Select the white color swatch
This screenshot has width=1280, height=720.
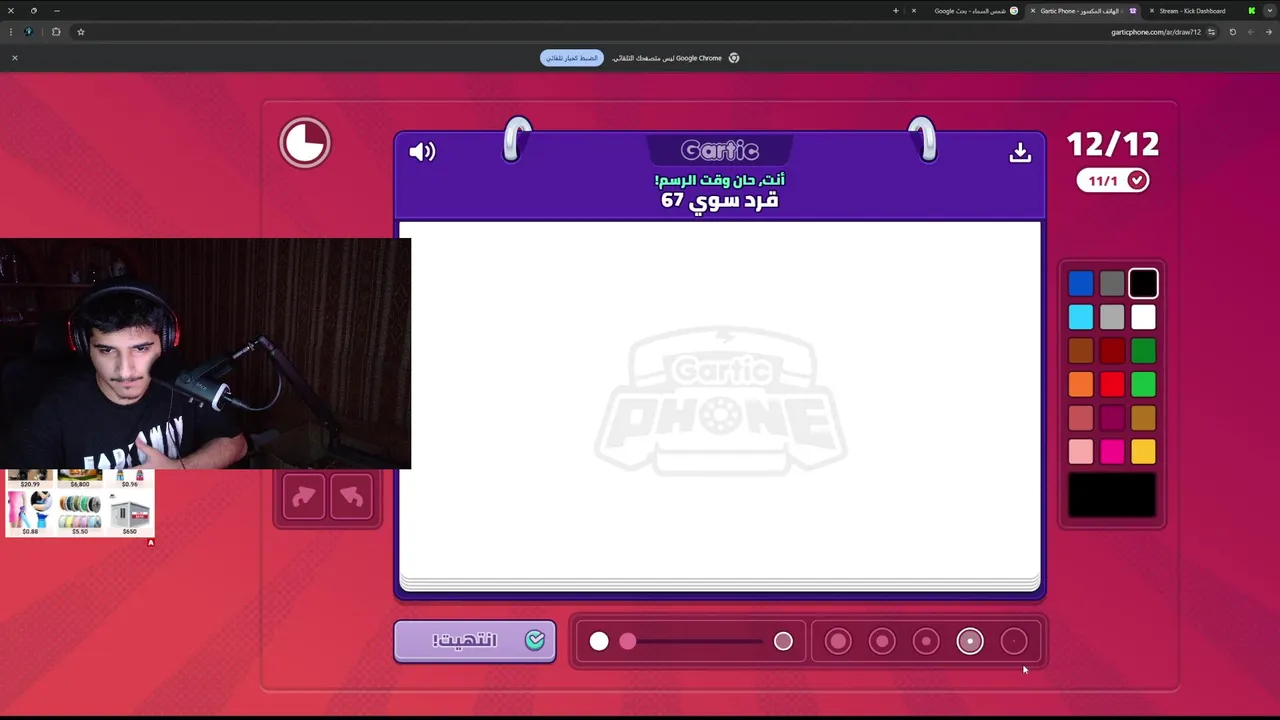[1143, 317]
